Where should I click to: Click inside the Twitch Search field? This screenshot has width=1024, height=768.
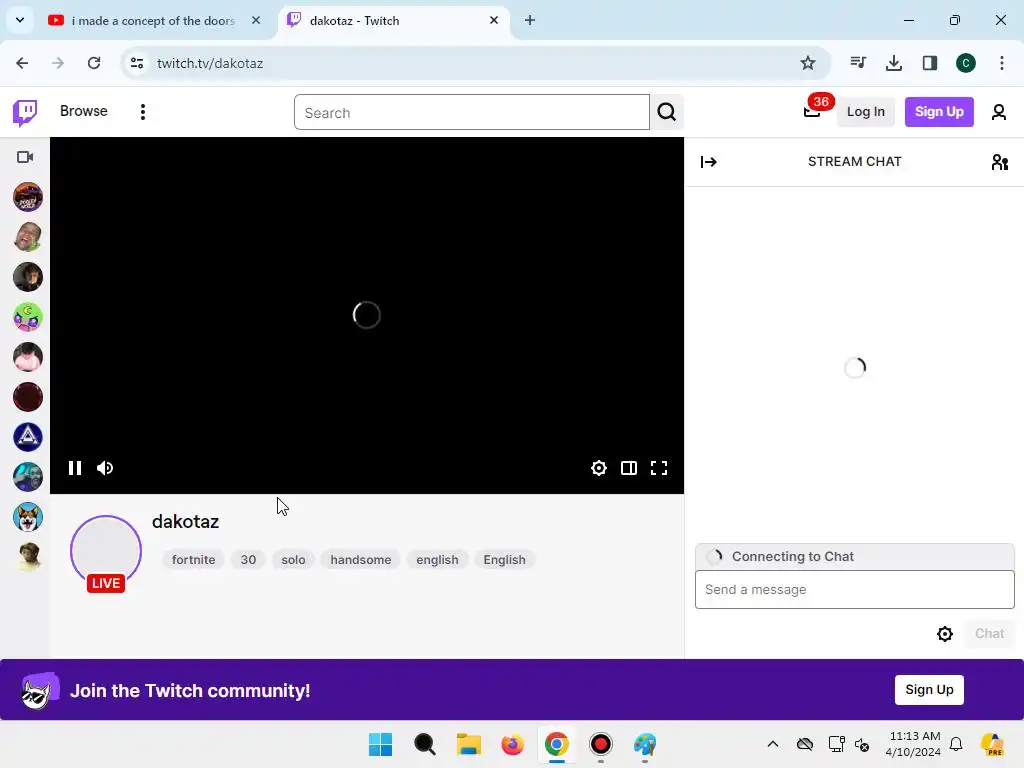(x=472, y=112)
